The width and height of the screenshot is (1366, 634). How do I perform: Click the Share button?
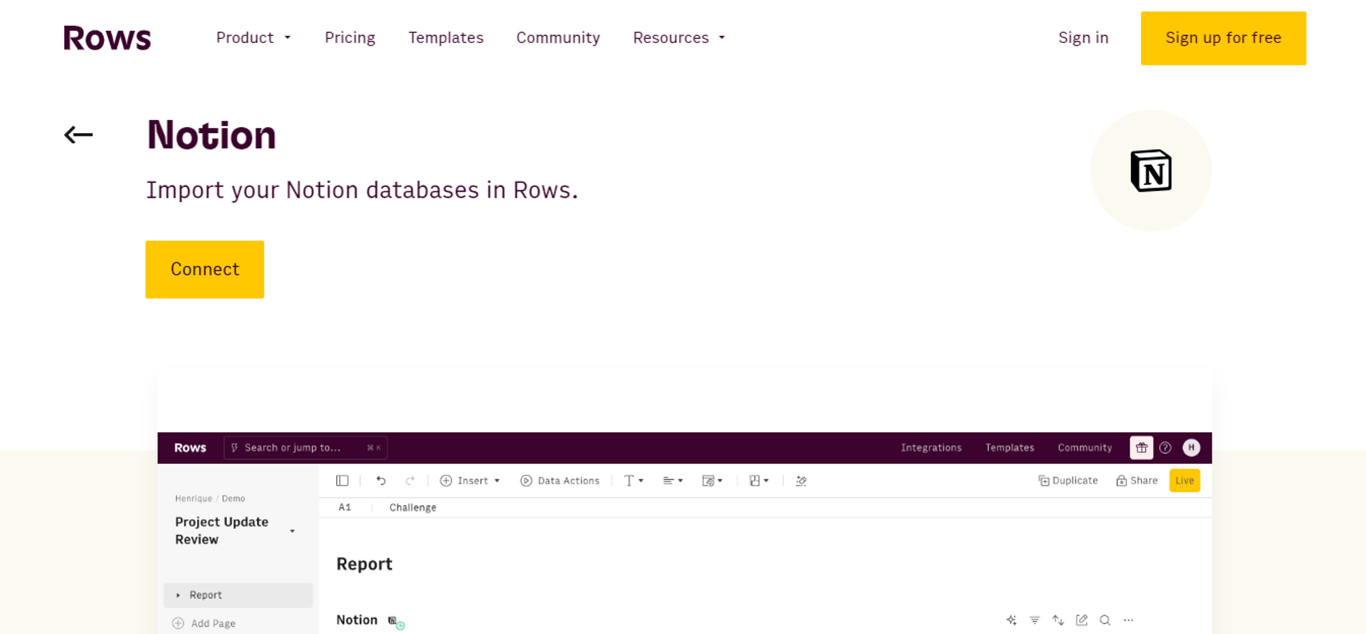tap(1137, 481)
